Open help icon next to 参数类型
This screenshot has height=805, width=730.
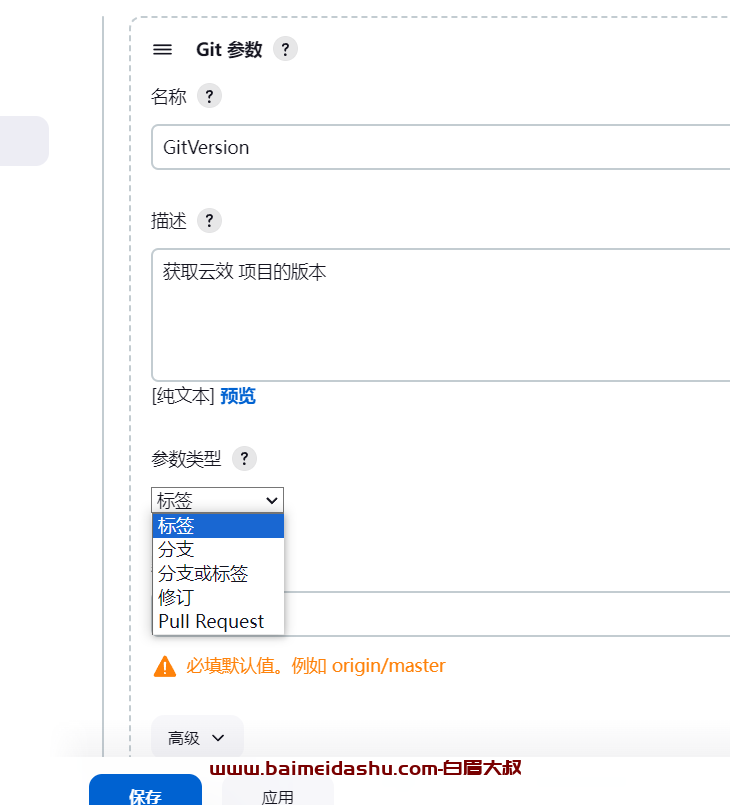point(244,458)
